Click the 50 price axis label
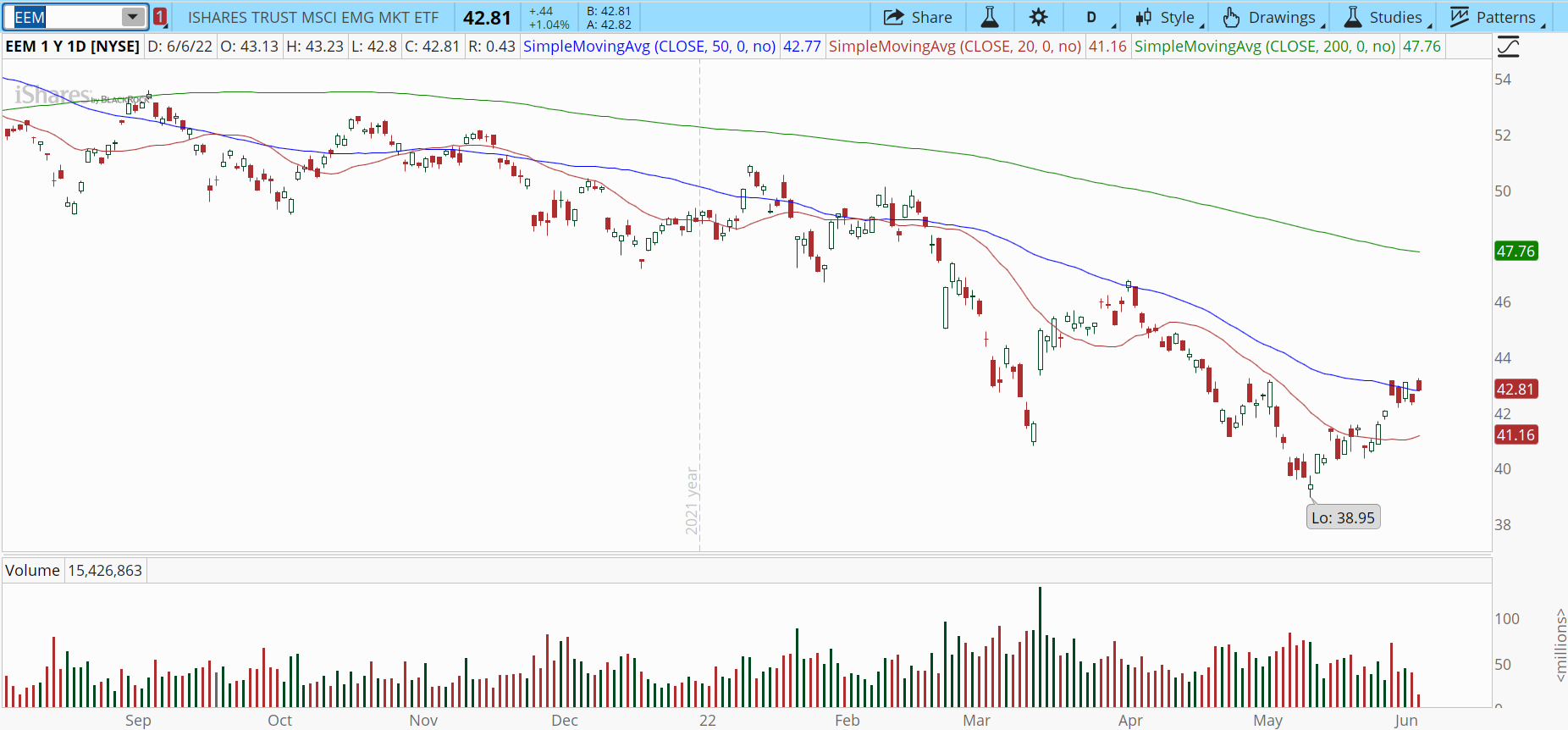This screenshot has height=730, width=1568. (1503, 191)
